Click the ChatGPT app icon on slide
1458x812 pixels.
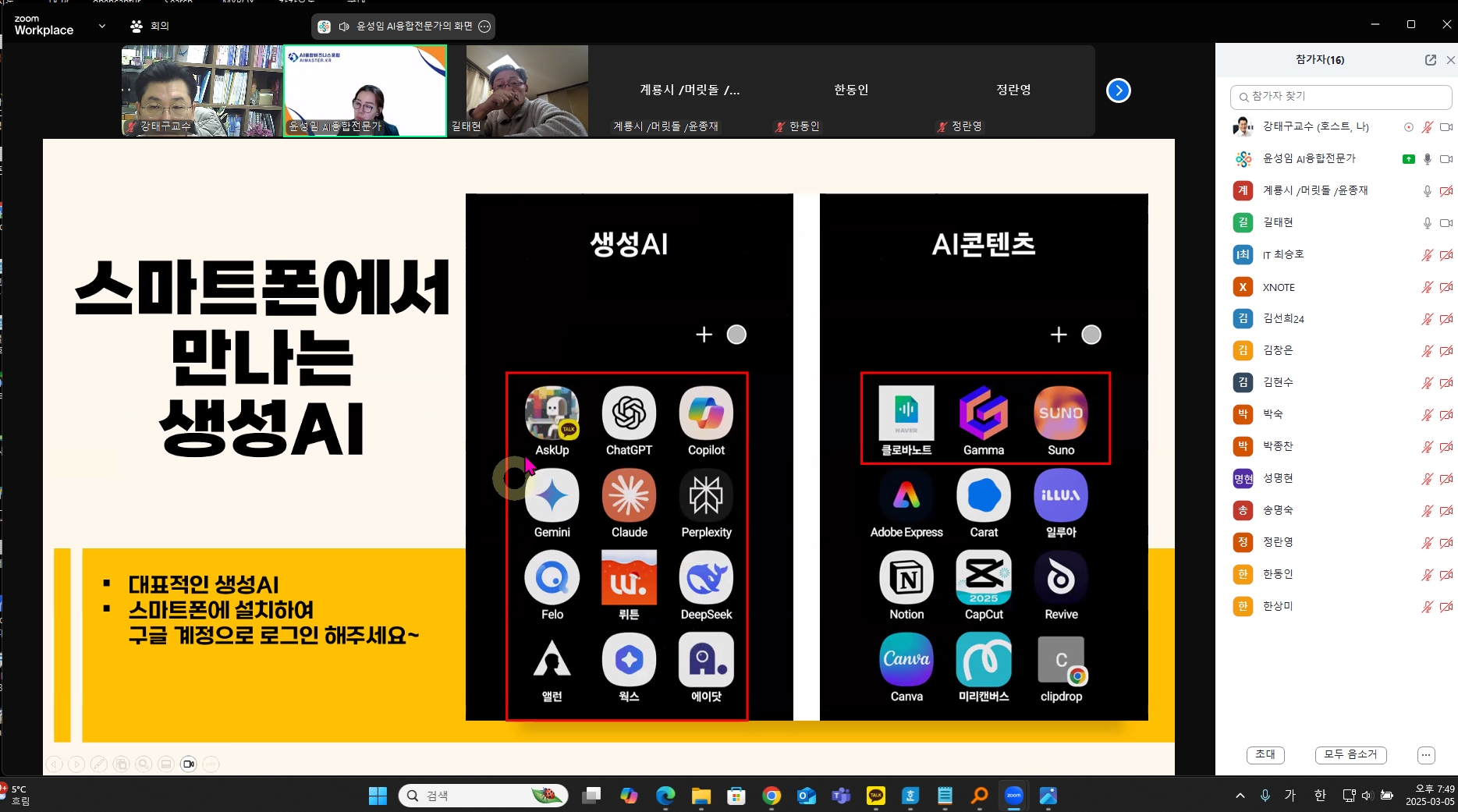629,413
